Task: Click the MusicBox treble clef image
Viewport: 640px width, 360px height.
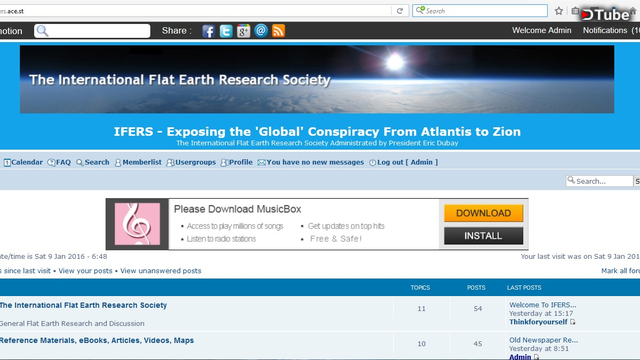Action: point(137,224)
